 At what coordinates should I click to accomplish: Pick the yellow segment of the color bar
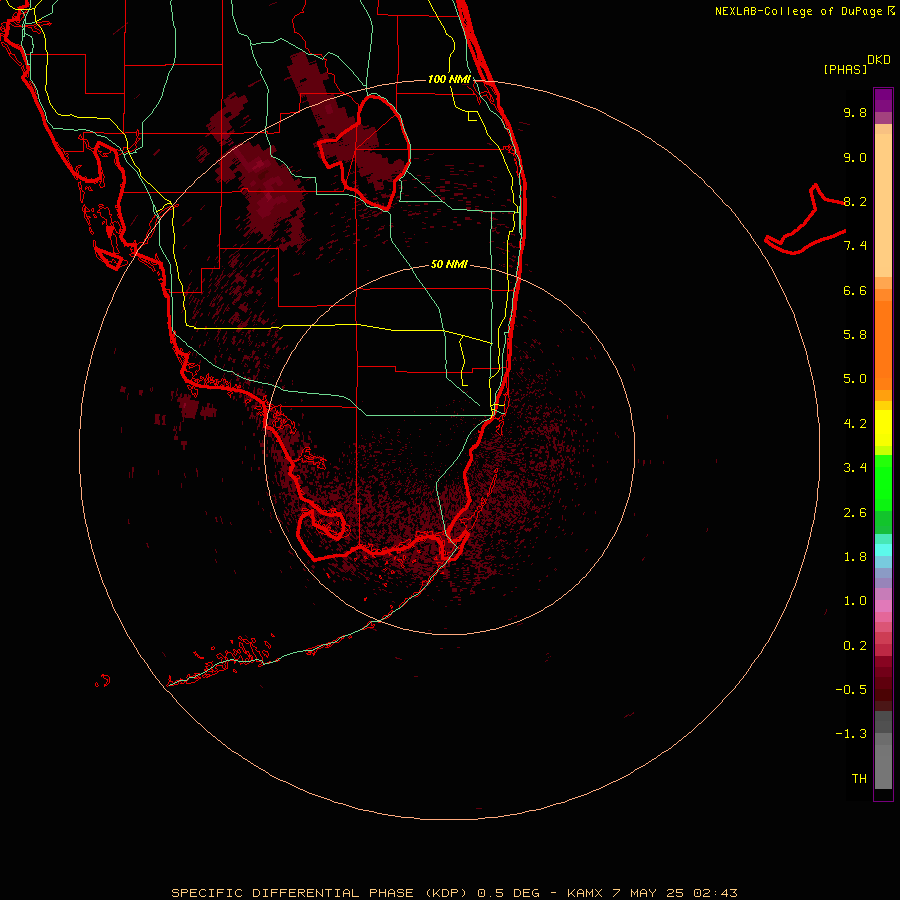pos(883,428)
